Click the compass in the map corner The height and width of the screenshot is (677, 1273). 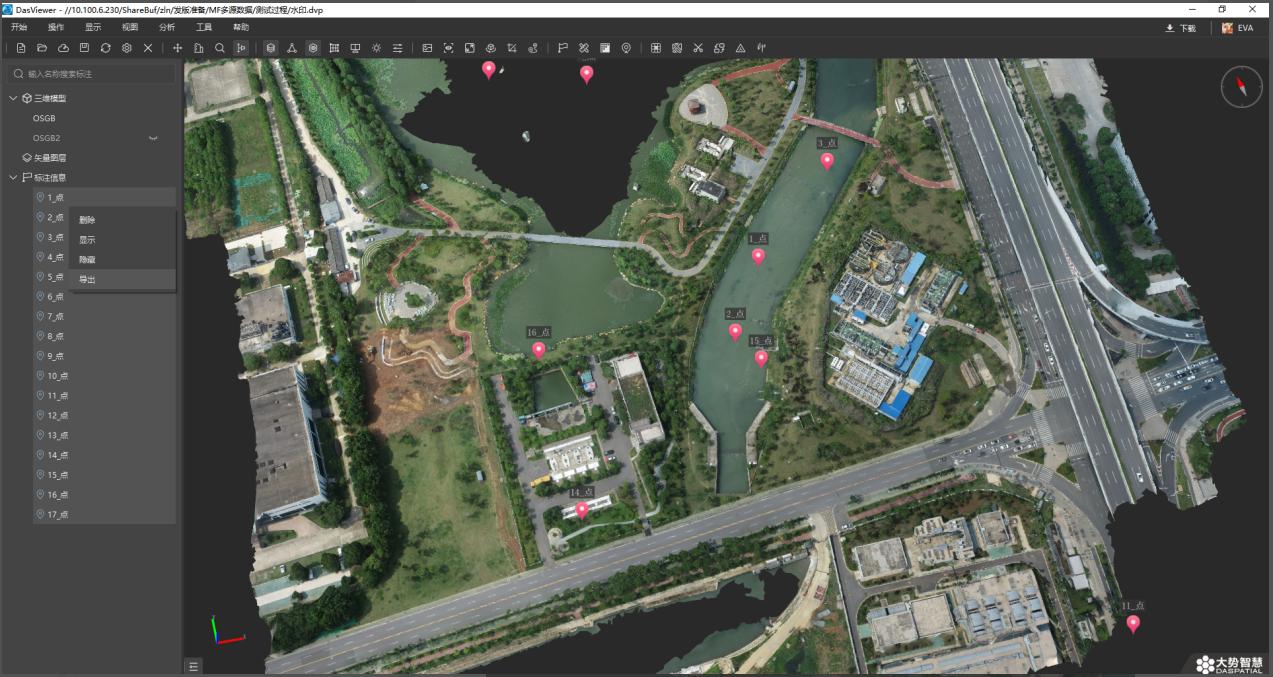point(1242,87)
